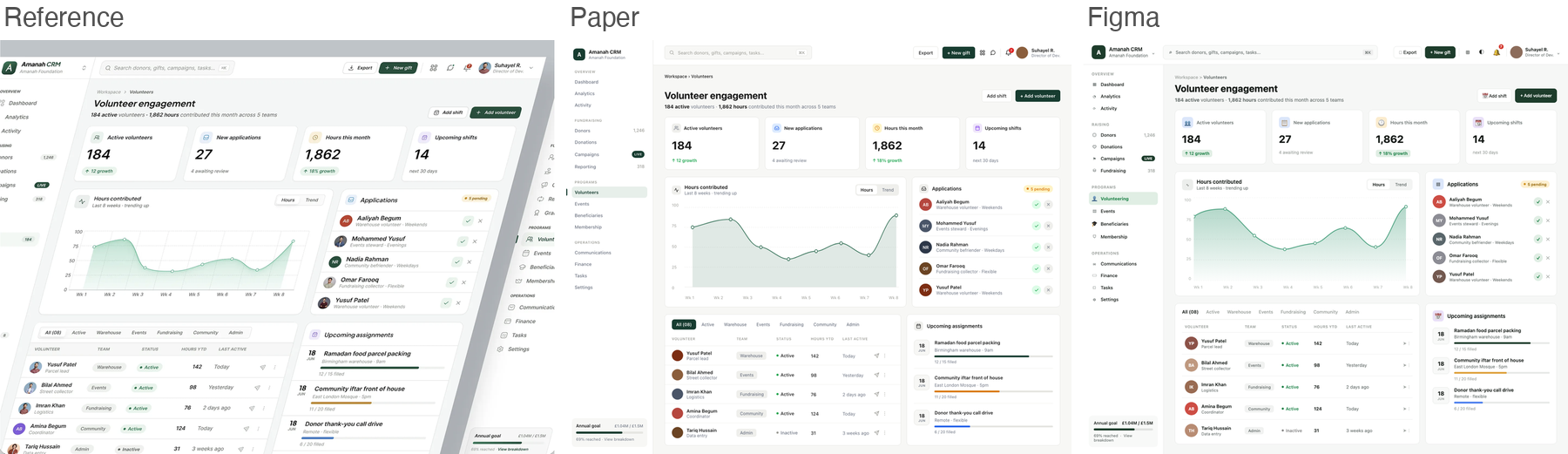Image resolution: width=1568 pixels, height=454 pixels.
Task: Switch chart to Trend in Figma panel
Action: click(1401, 185)
